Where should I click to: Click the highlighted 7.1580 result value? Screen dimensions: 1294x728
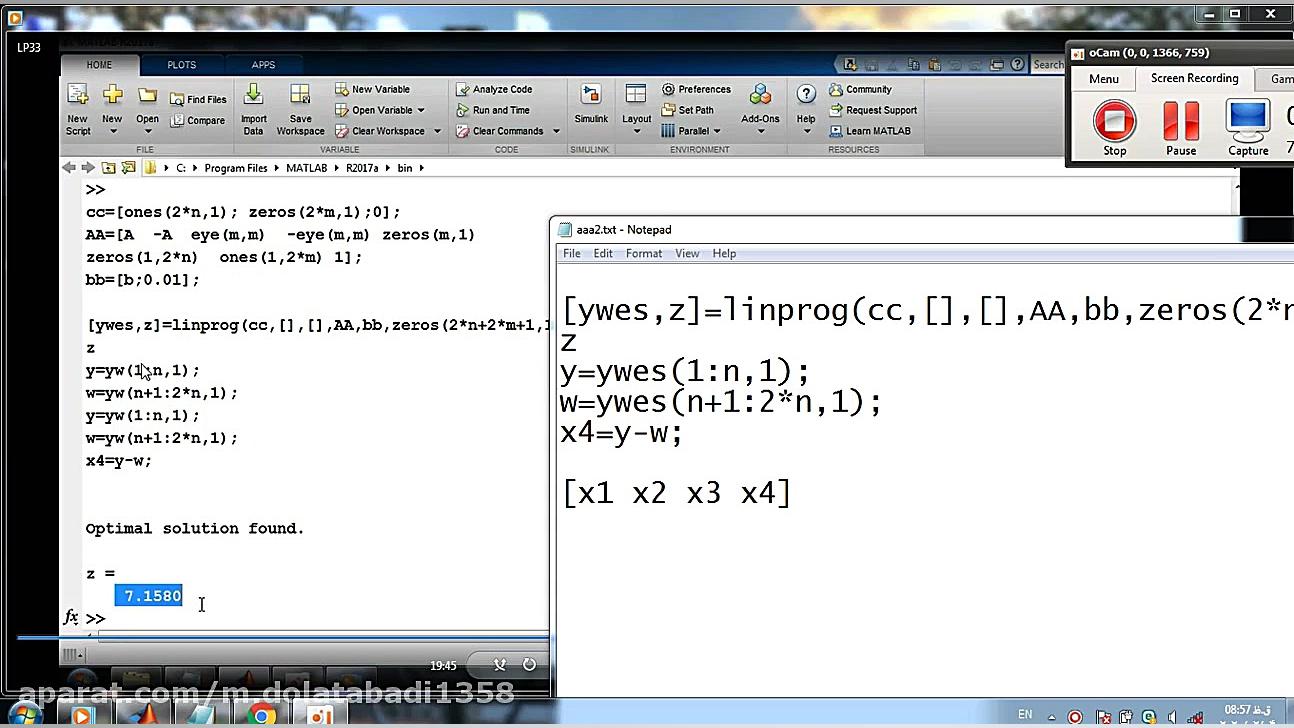(148, 596)
